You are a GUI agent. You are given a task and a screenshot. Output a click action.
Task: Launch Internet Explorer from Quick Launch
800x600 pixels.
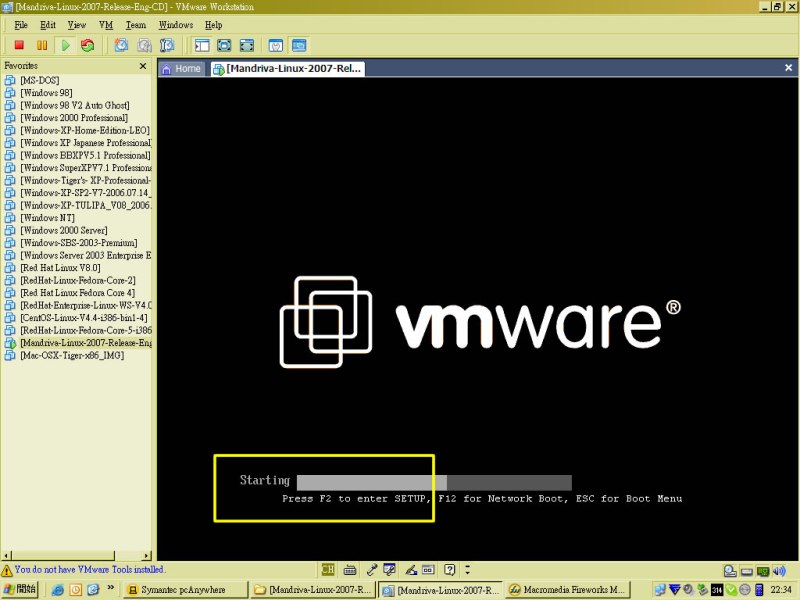(x=58, y=590)
